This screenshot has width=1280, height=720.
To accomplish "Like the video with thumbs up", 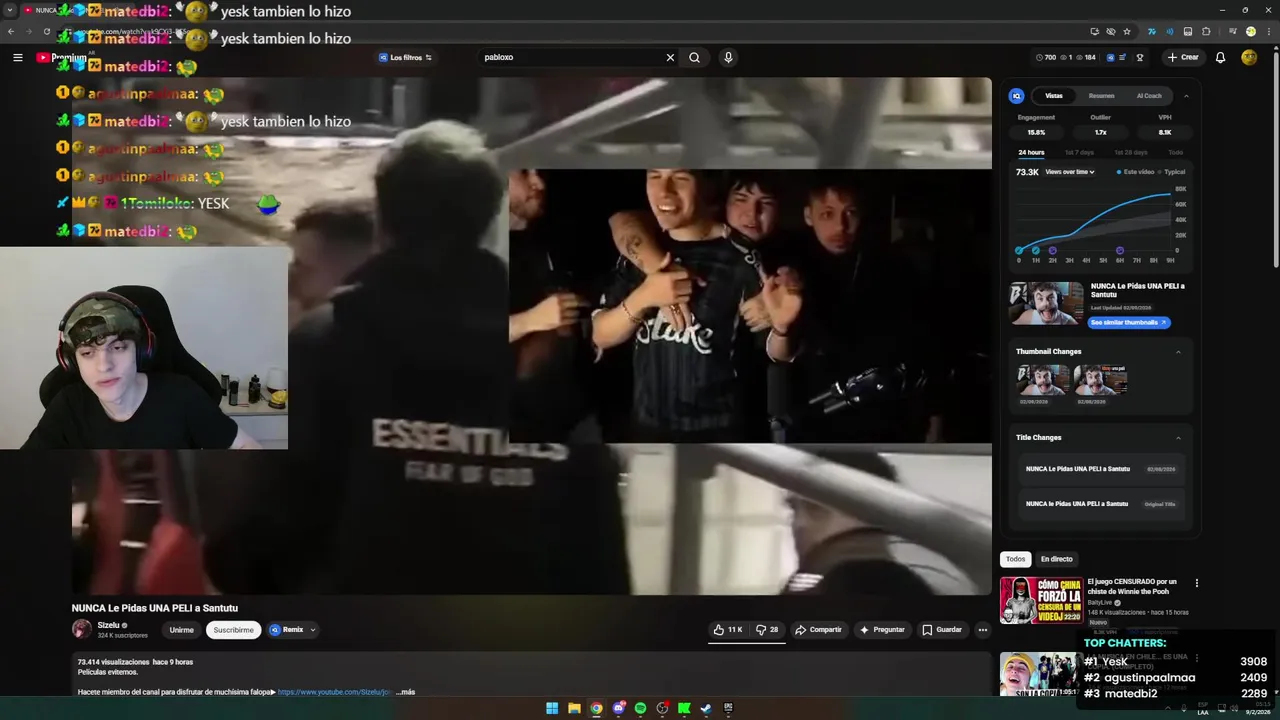I will coord(727,630).
